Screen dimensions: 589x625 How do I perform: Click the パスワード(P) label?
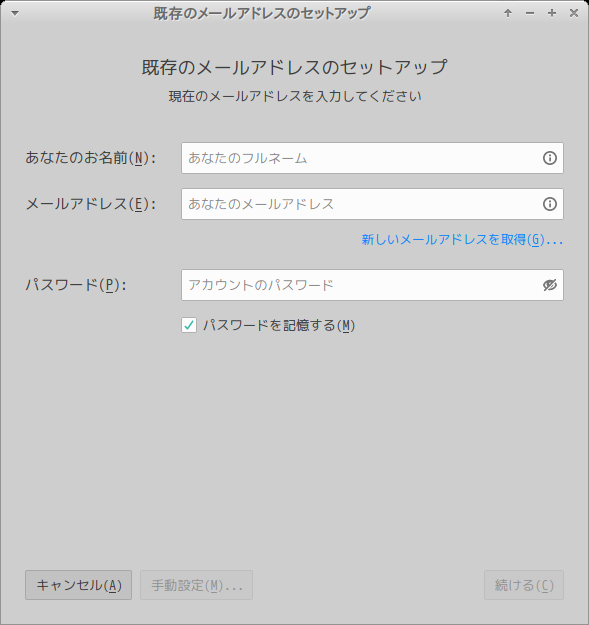click(x=76, y=285)
